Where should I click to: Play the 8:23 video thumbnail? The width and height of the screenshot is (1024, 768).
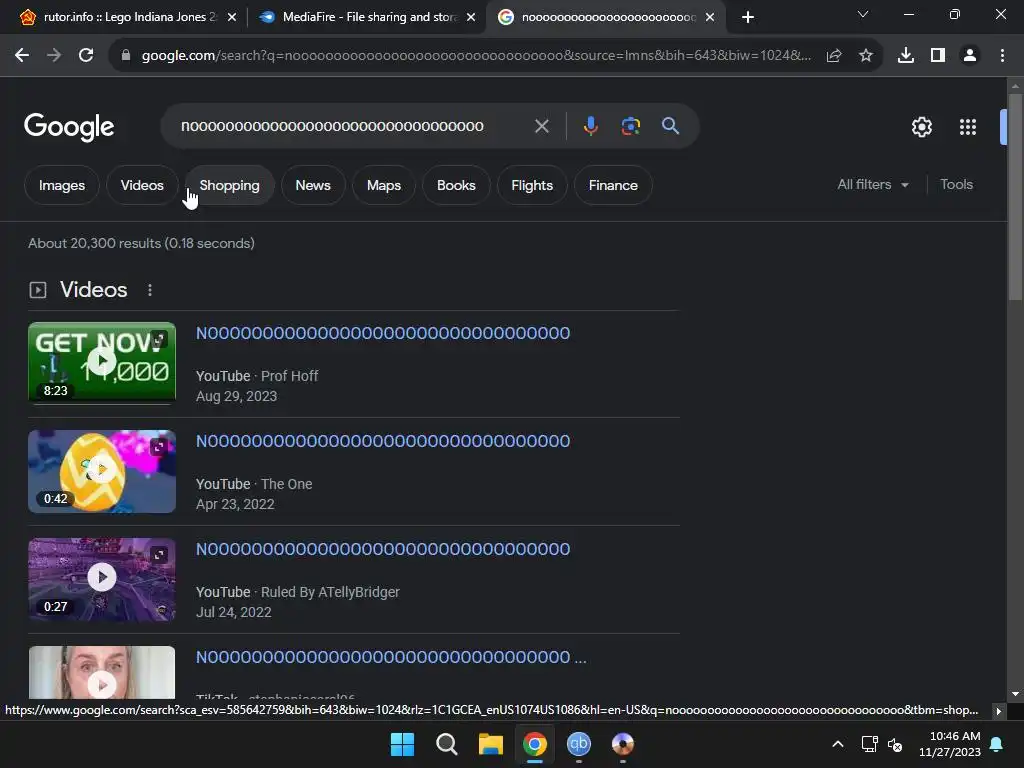(x=102, y=363)
